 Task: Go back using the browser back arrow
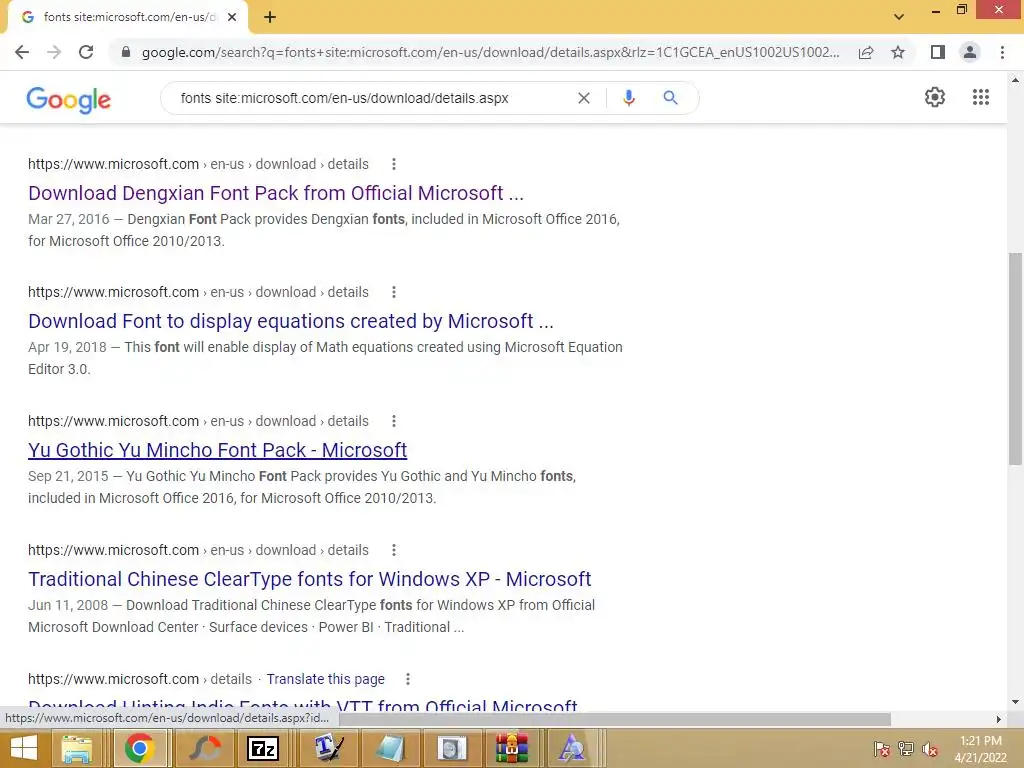pos(22,52)
